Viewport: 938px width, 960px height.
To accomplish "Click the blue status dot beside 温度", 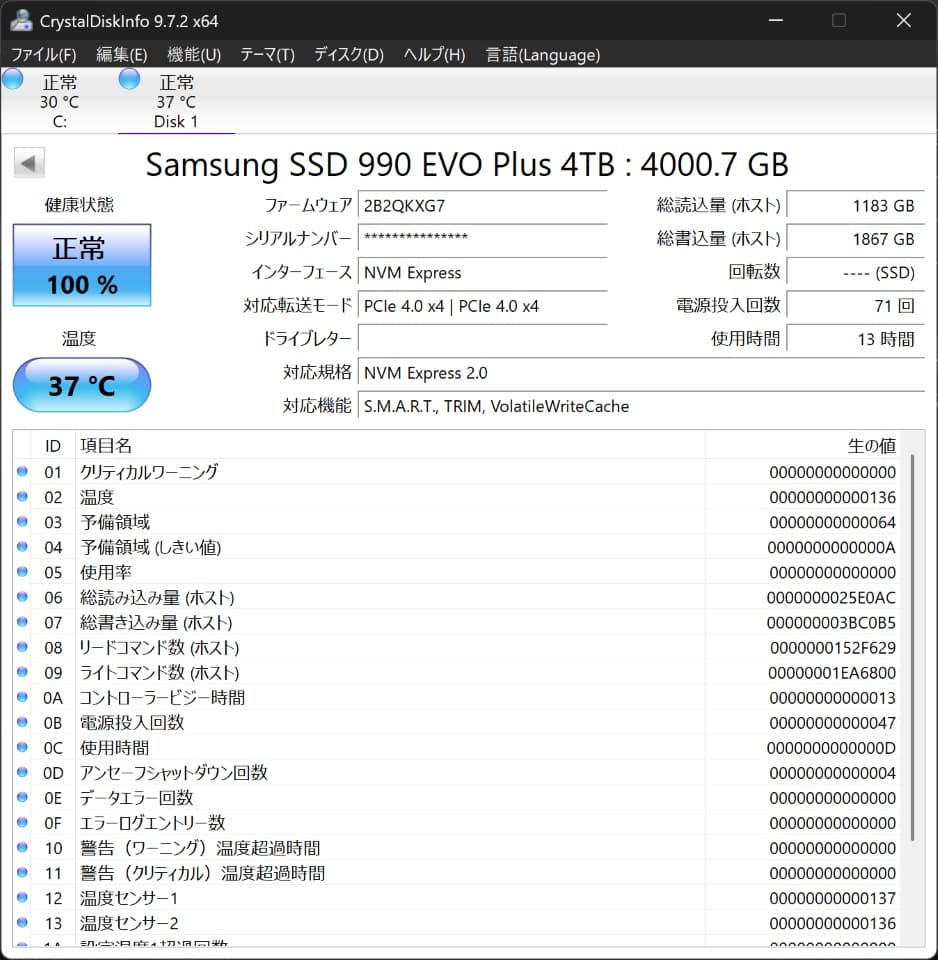I will click(22, 497).
